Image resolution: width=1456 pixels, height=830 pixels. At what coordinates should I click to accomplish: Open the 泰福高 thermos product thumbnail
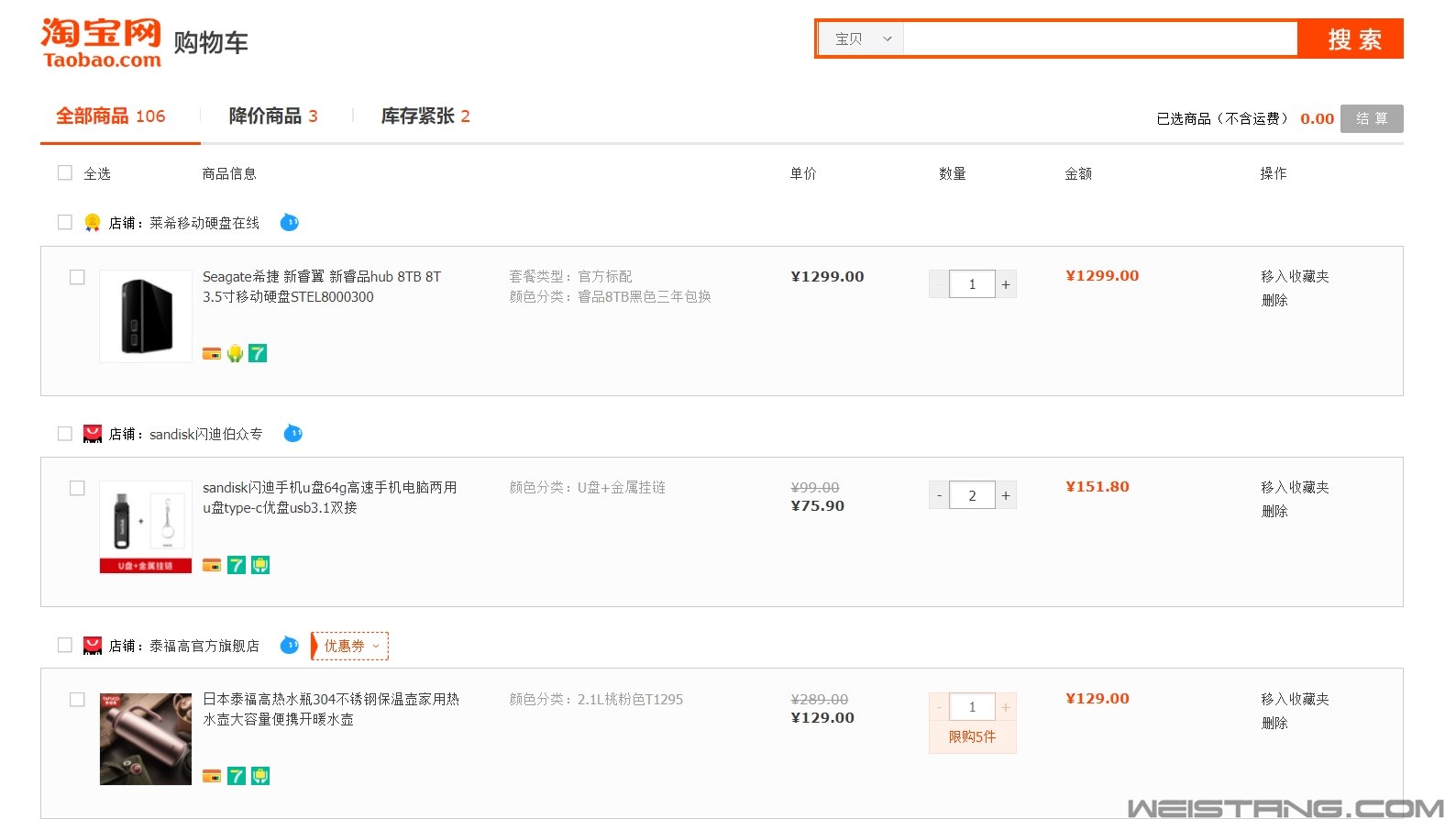[146, 739]
